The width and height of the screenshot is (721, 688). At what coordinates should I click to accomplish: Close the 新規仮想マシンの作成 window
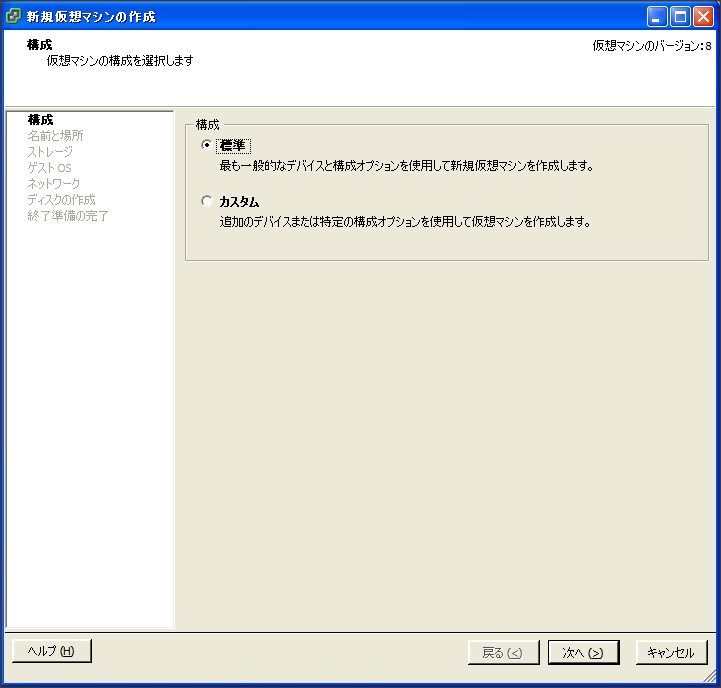[x=704, y=17]
